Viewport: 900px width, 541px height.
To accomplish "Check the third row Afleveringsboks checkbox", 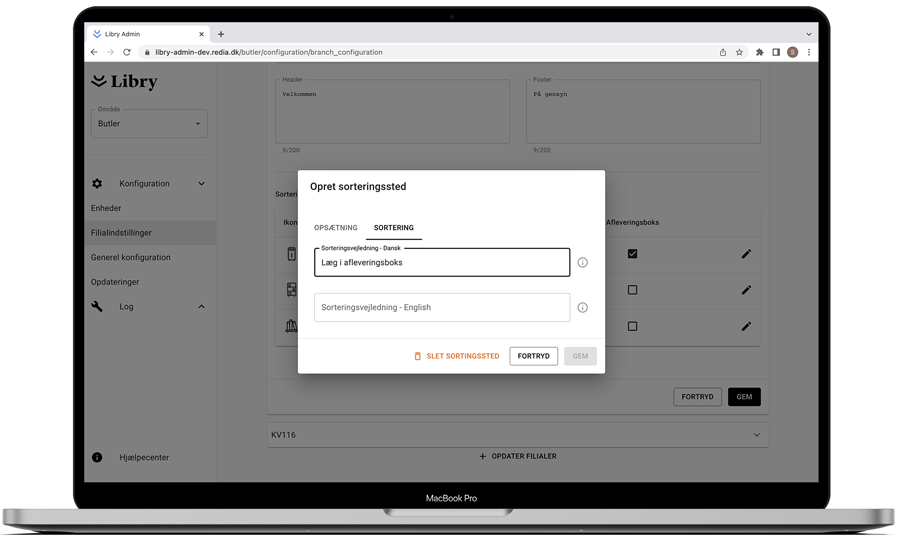I will coord(632,326).
